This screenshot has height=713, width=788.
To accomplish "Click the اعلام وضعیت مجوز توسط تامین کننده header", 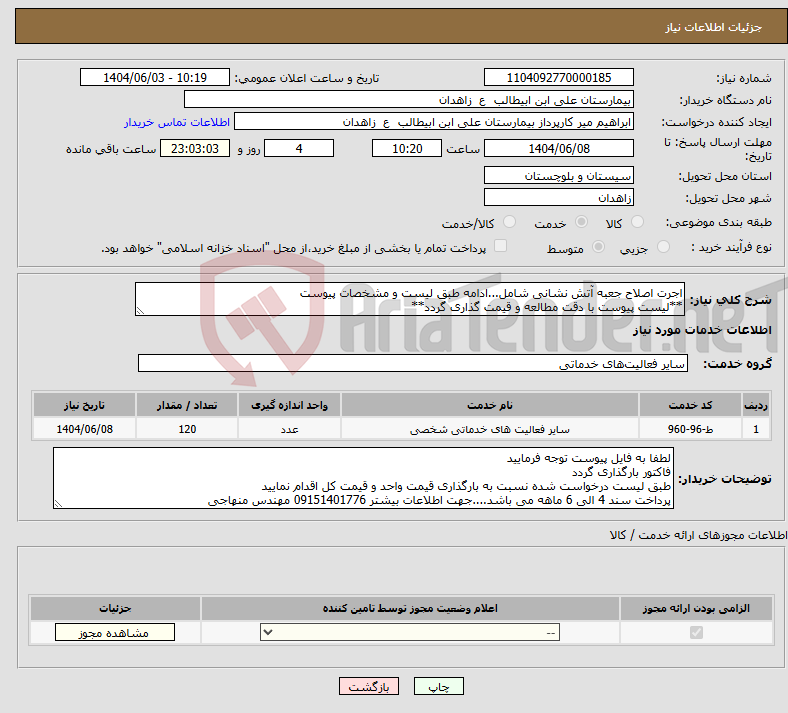I will pos(410,608).
